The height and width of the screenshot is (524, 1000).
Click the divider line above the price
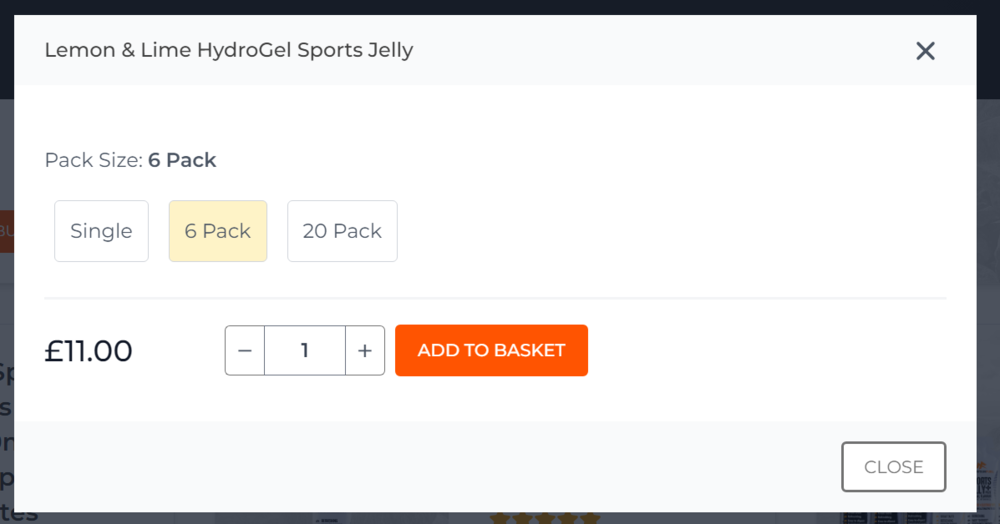pos(495,298)
